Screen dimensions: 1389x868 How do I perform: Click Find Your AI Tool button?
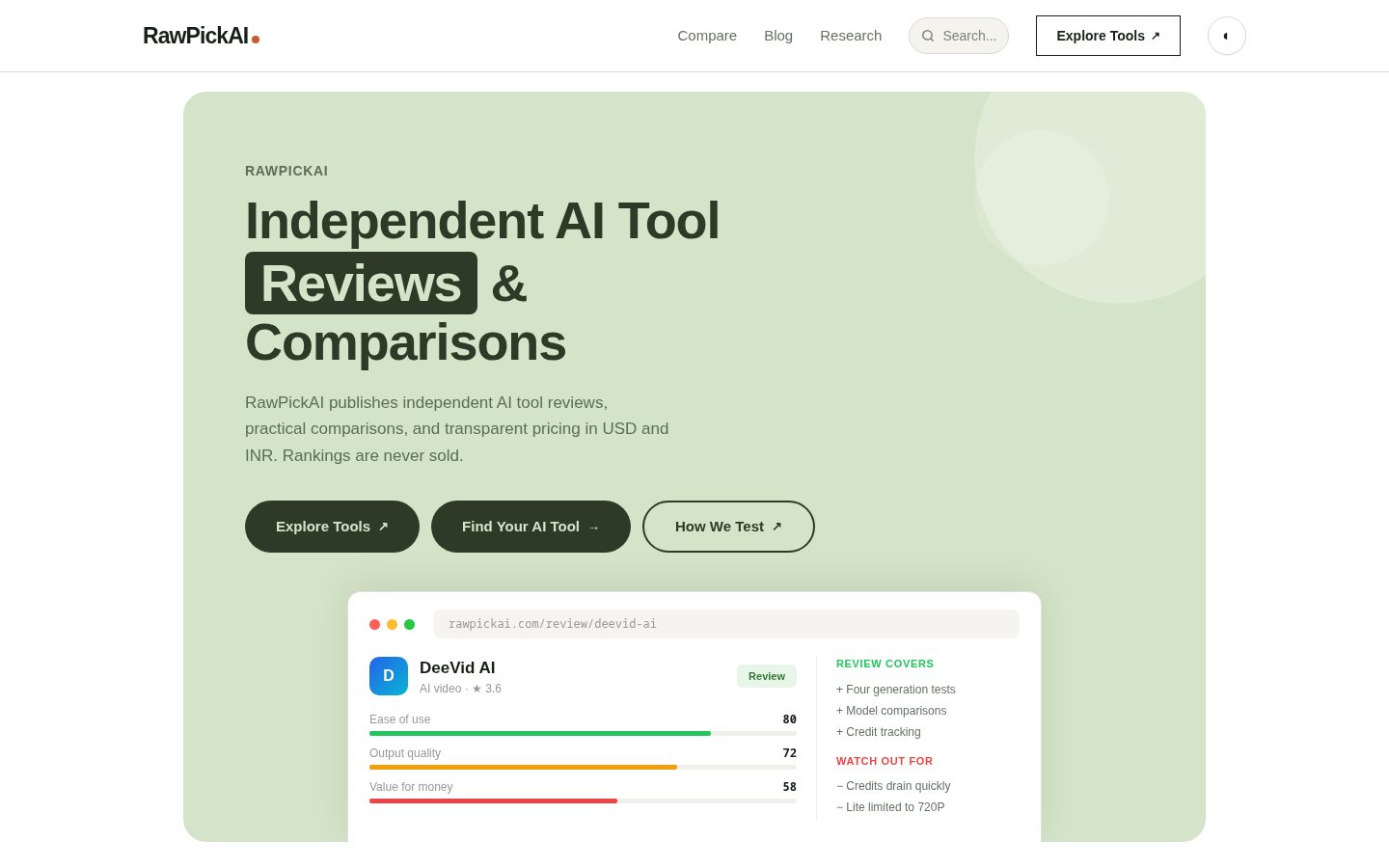[x=531, y=527]
